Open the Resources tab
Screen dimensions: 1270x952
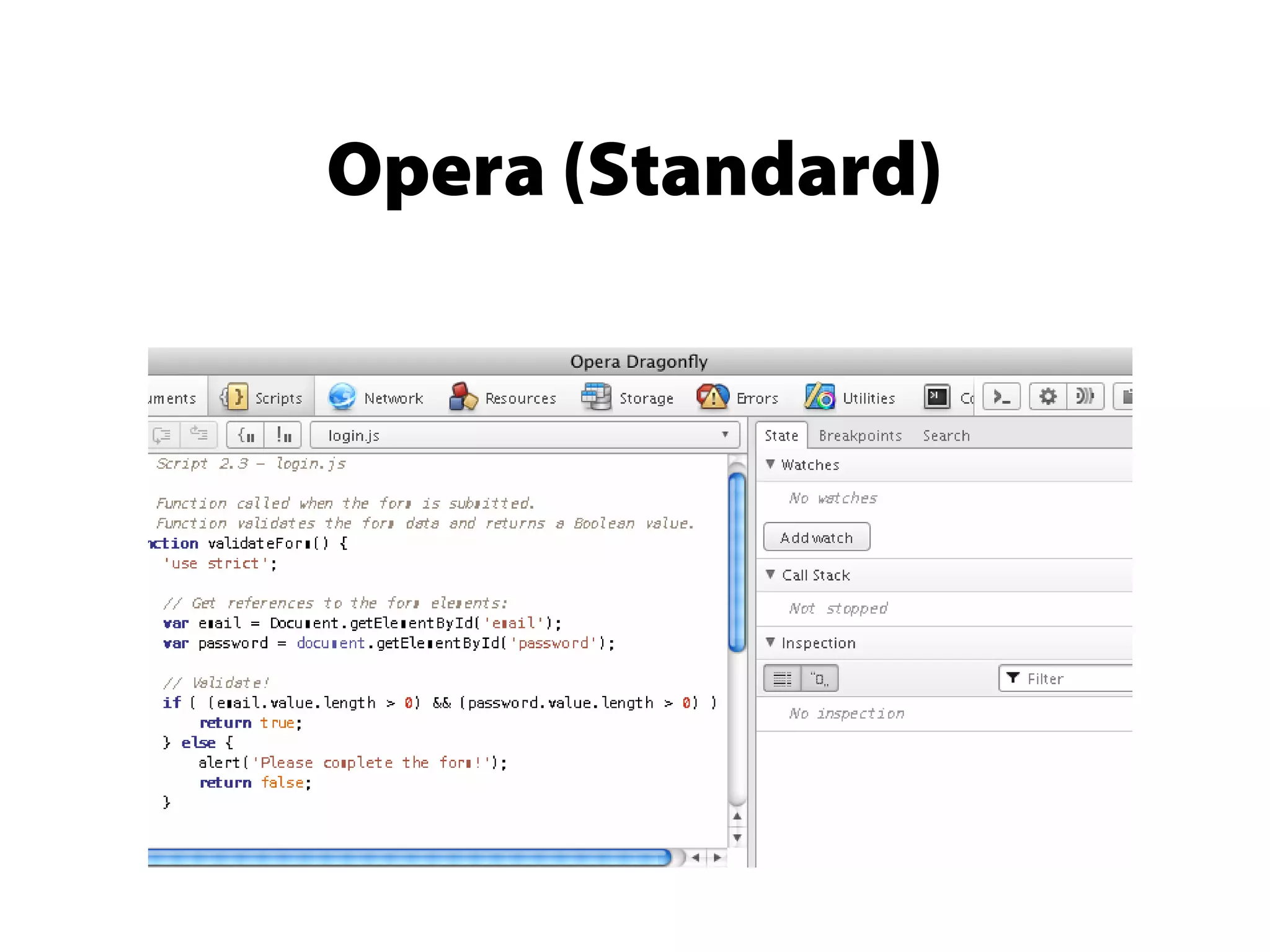(503, 397)
